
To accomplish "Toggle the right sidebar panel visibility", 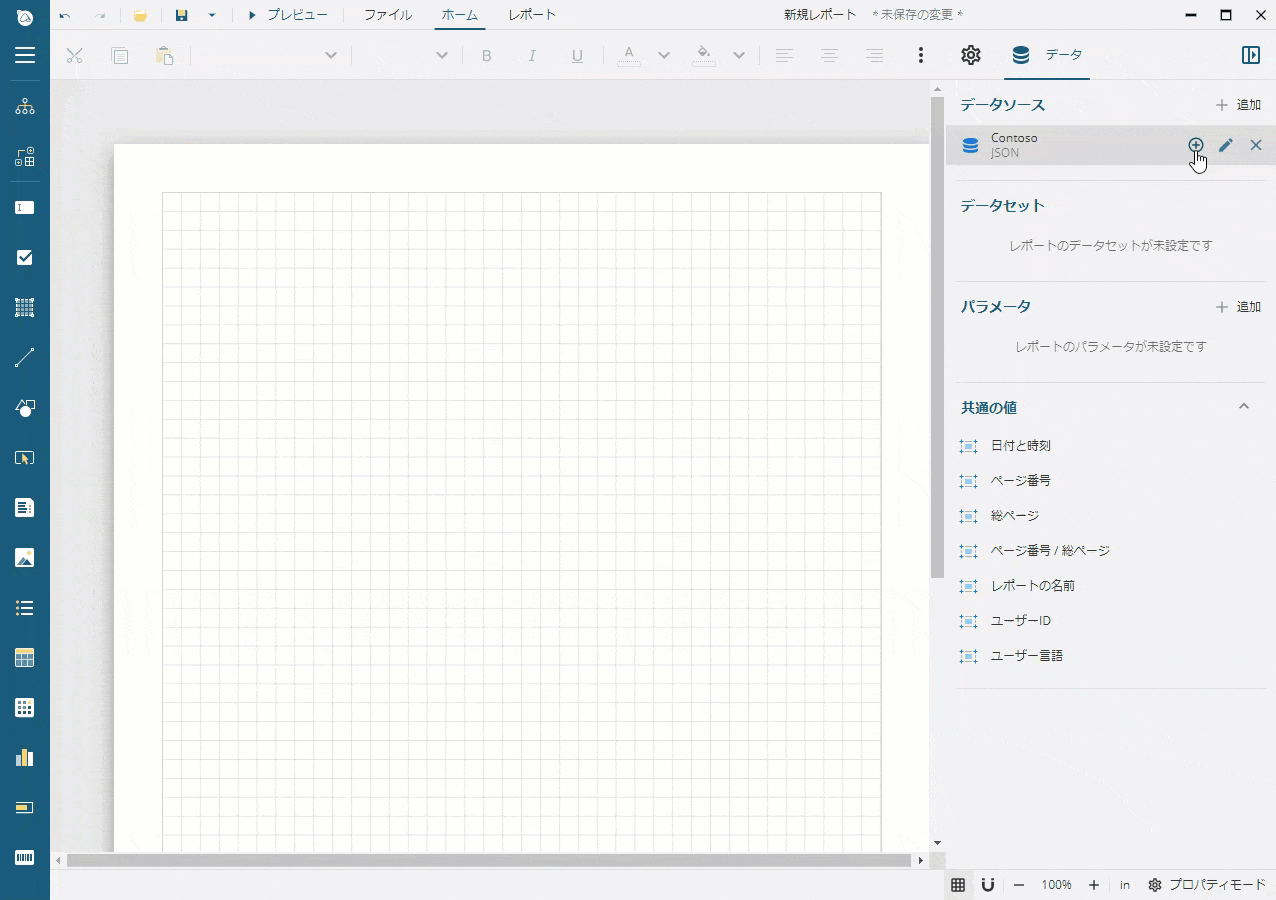I will 1250,55.
